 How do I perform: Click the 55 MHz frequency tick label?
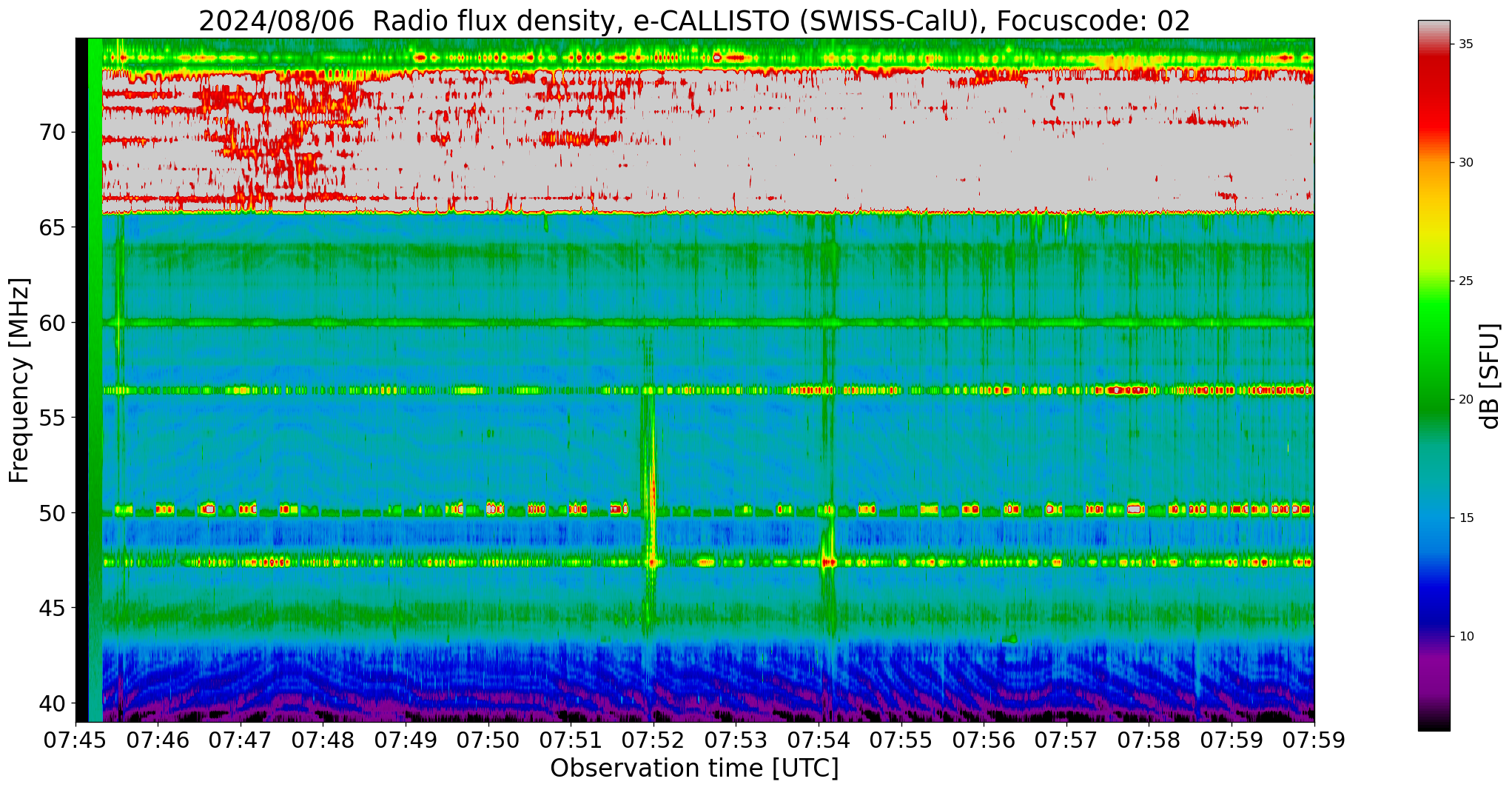52,418
